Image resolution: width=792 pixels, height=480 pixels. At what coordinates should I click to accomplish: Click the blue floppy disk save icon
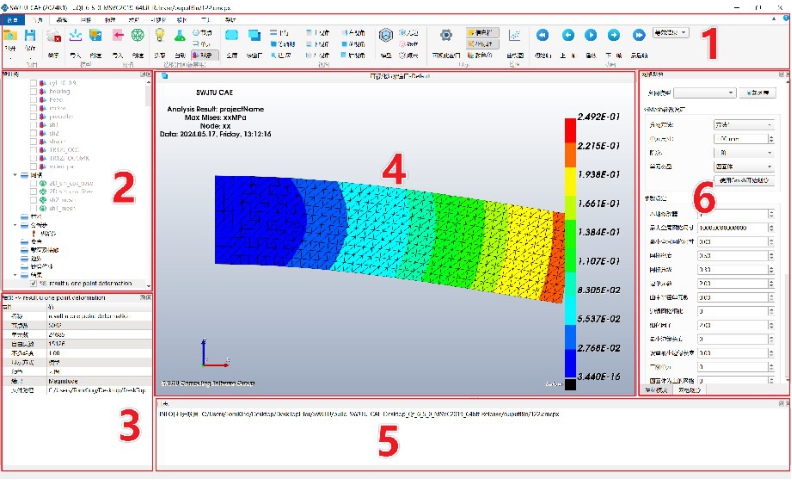(x=30, y=35)
